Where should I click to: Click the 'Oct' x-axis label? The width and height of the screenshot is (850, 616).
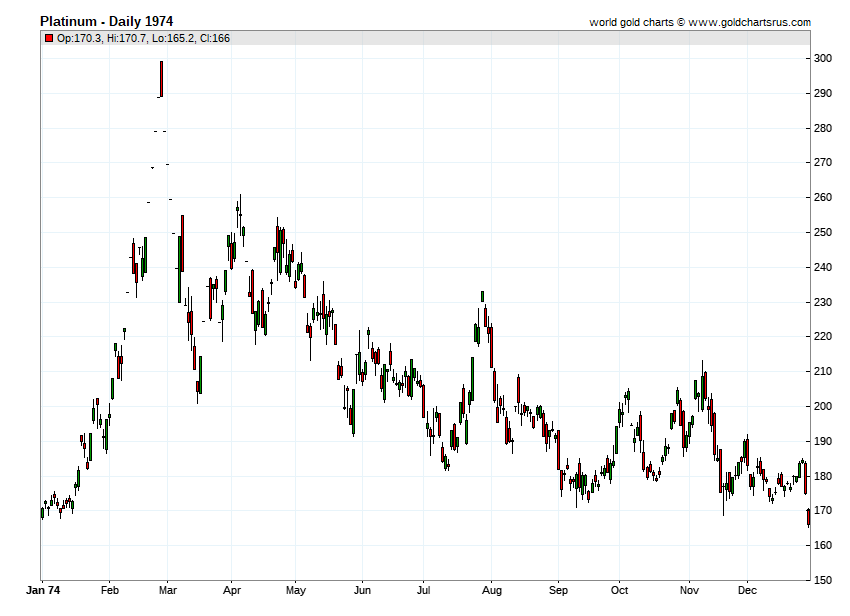pos(619,590)
